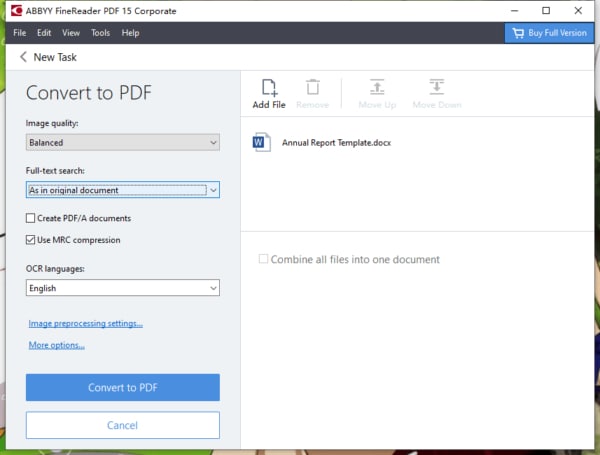Screen dimensions: 600x455
Task: Click the Word document icon of Annual Report Template
Action: click(262, 142)
